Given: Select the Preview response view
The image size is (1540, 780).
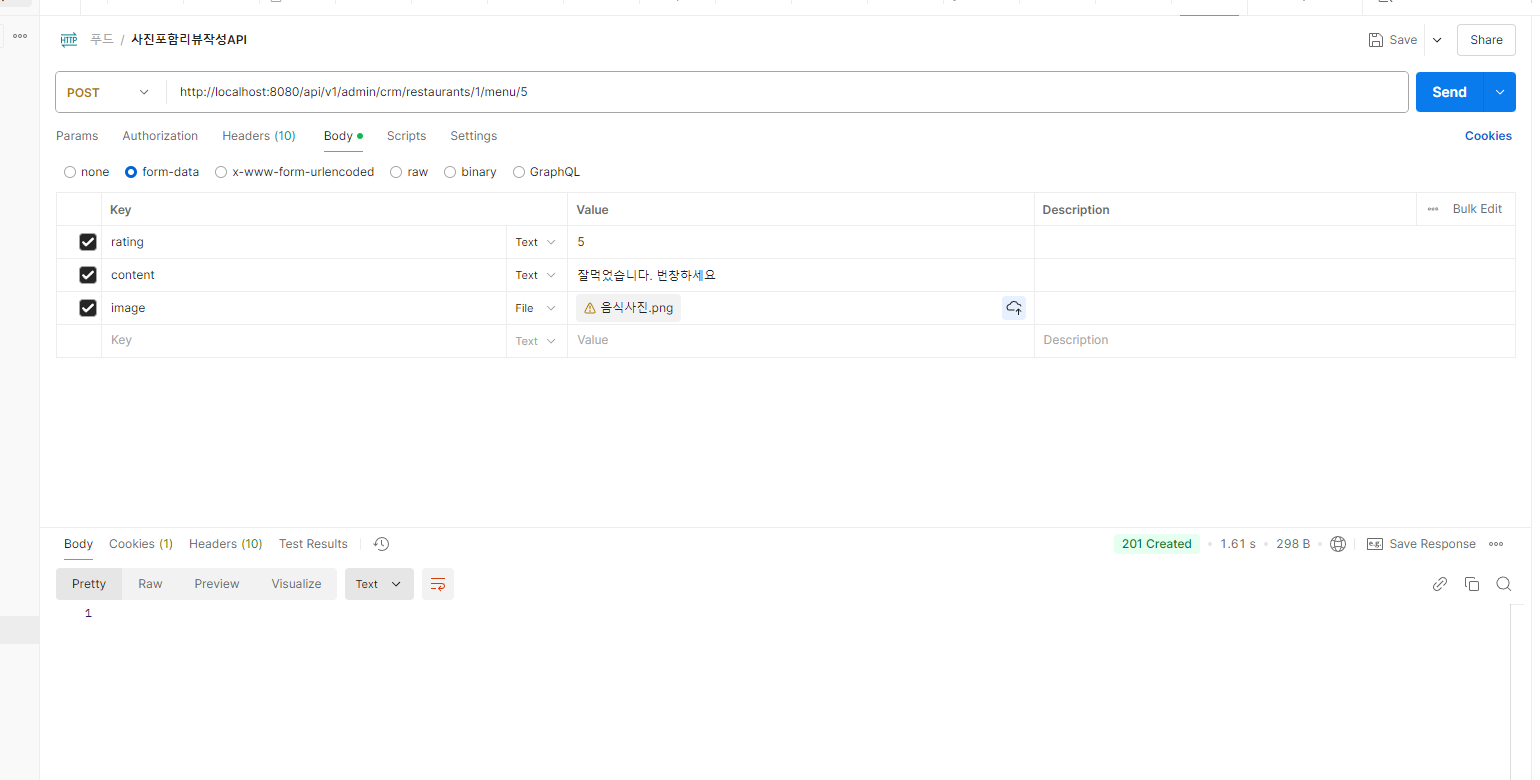Looking at the screenshot, I should click(217, 584).
